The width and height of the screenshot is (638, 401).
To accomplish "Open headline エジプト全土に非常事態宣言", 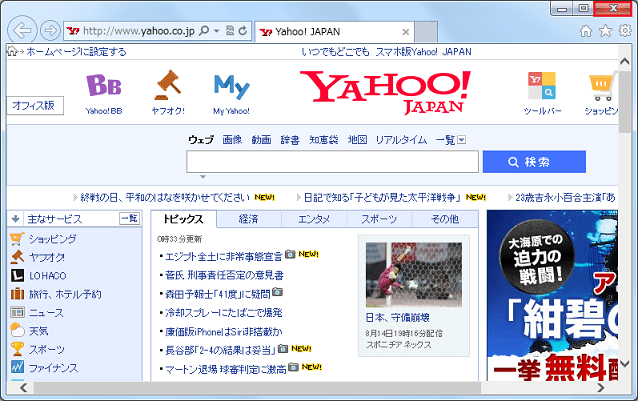I will pos(223,257).
